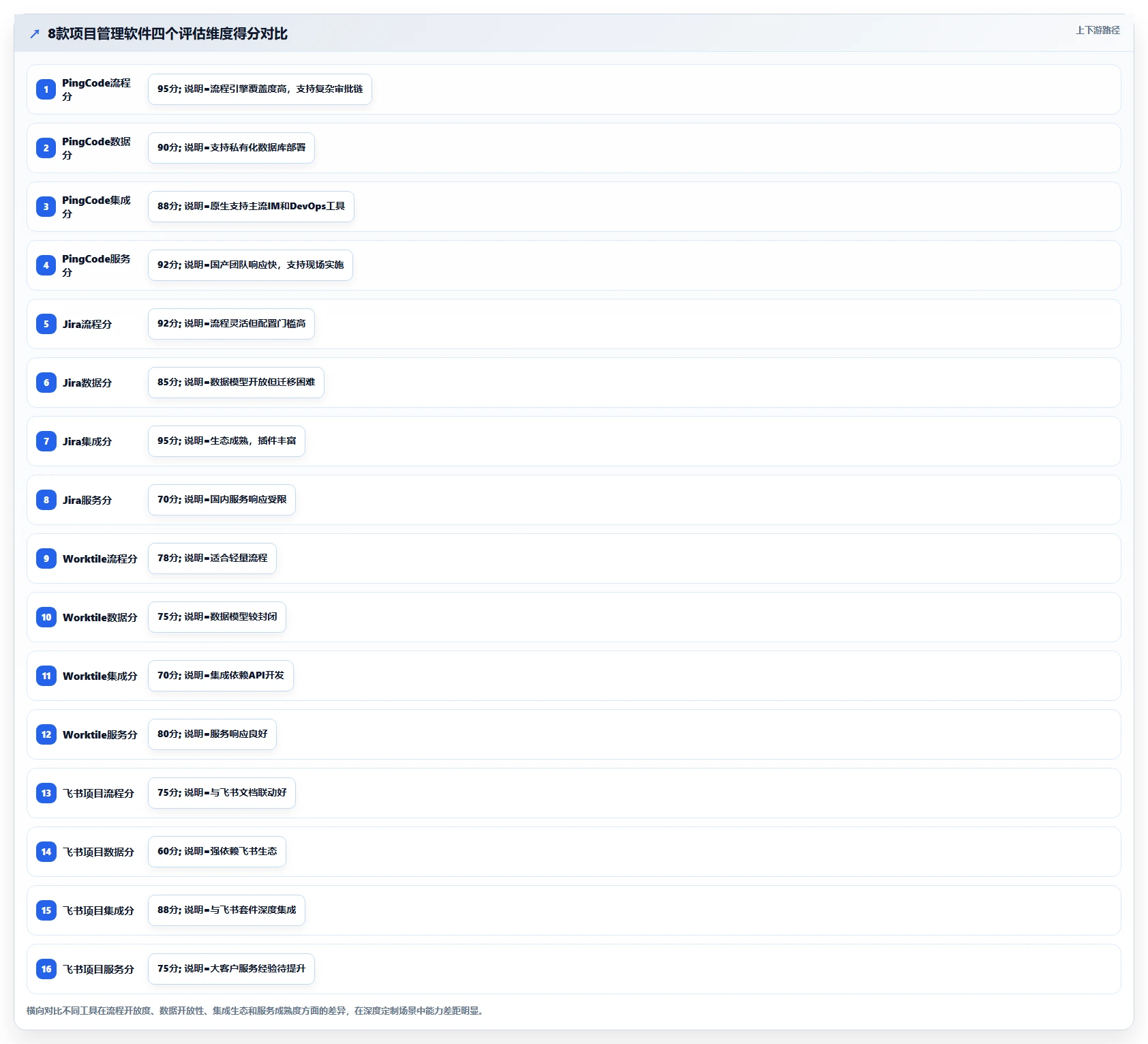Select number badge 15 for 飞书项目集成分
Viewport: 1148px width, 1044px height.
click(x=46, y=910)
